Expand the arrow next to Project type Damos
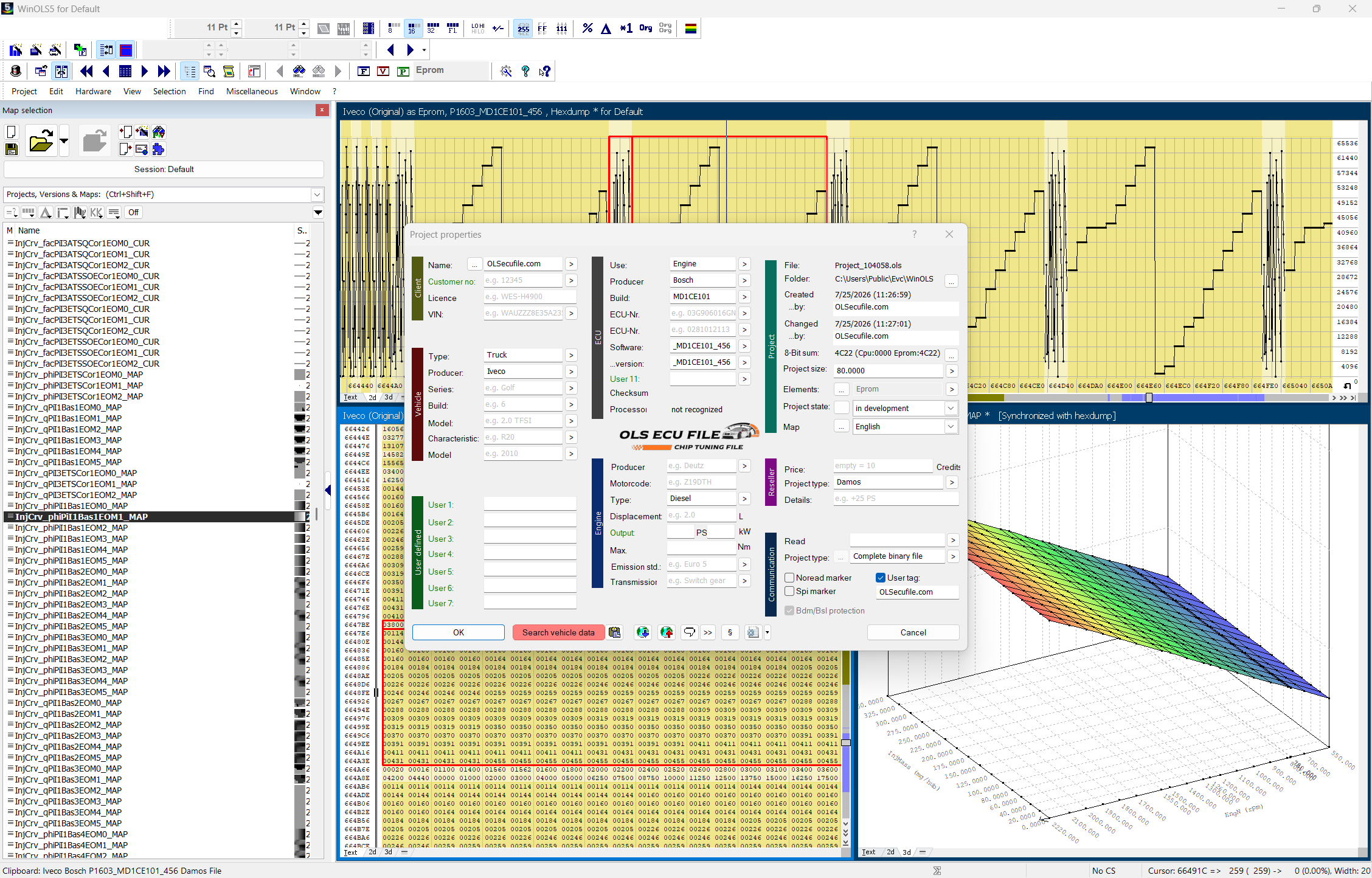Image resolution: width=1372 pixels, height=878 pixels. tap(952, 482)
